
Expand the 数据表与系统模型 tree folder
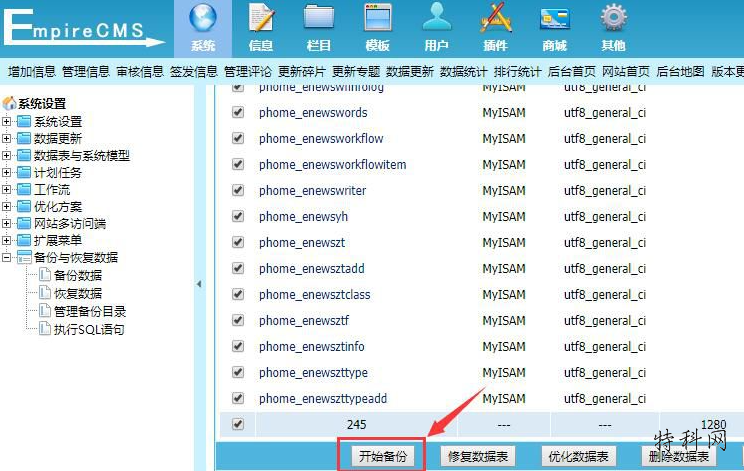coord(6,156)
